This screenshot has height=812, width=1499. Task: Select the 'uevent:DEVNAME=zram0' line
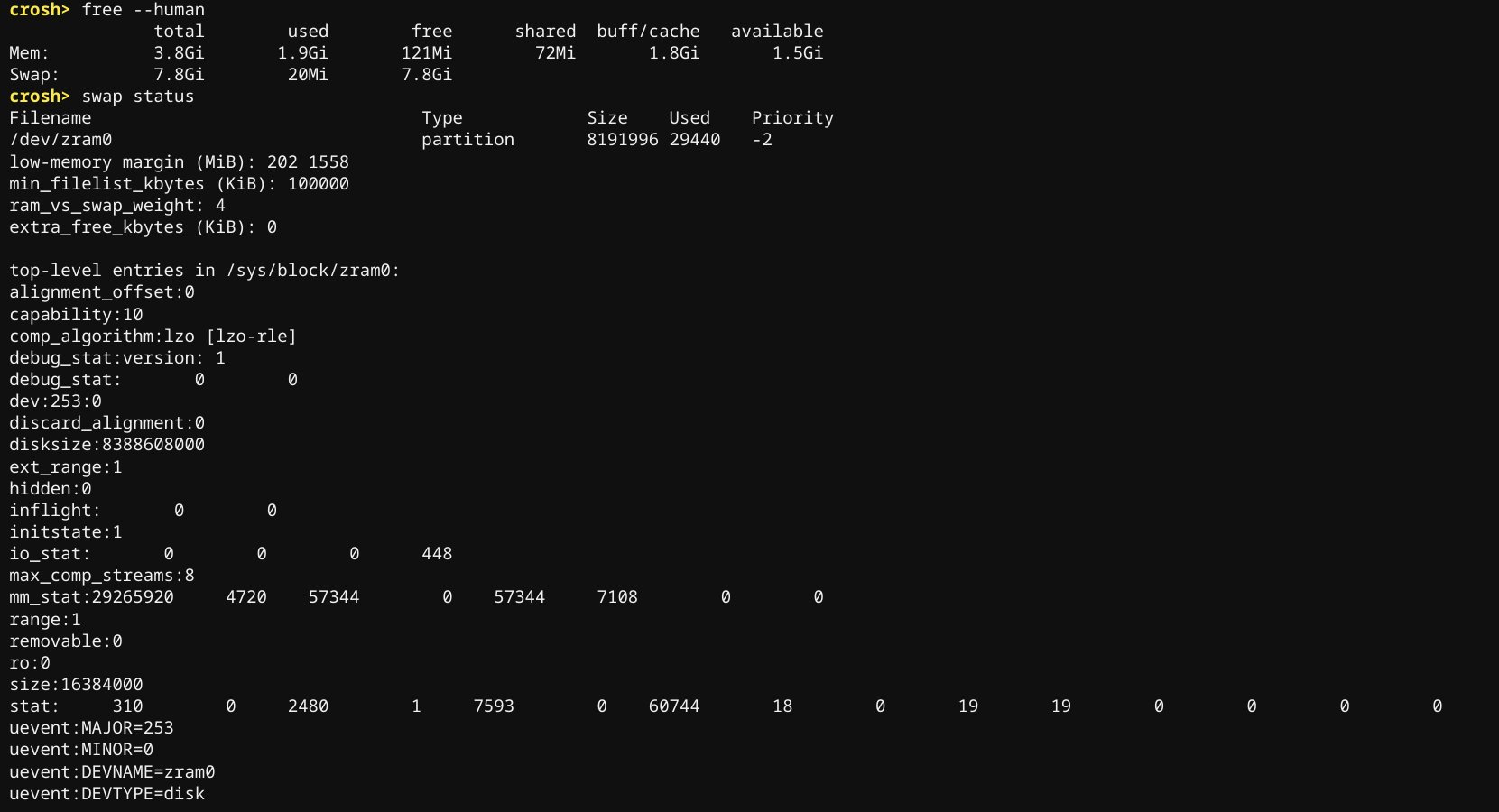coord(112,772)
